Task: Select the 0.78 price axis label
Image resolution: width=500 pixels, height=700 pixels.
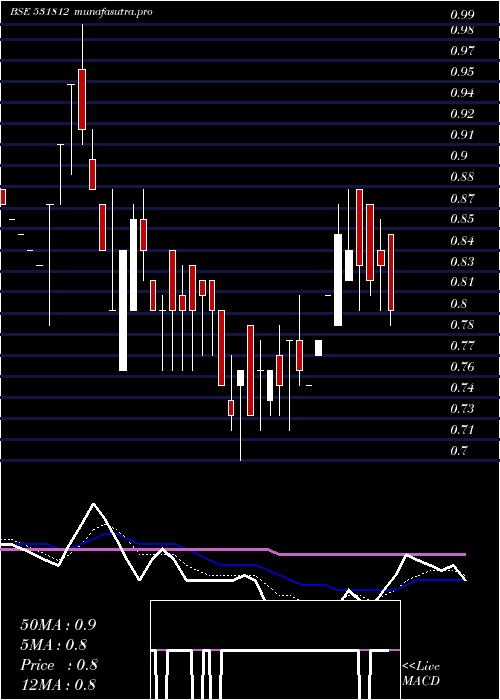Action: [x=462, y=325]
